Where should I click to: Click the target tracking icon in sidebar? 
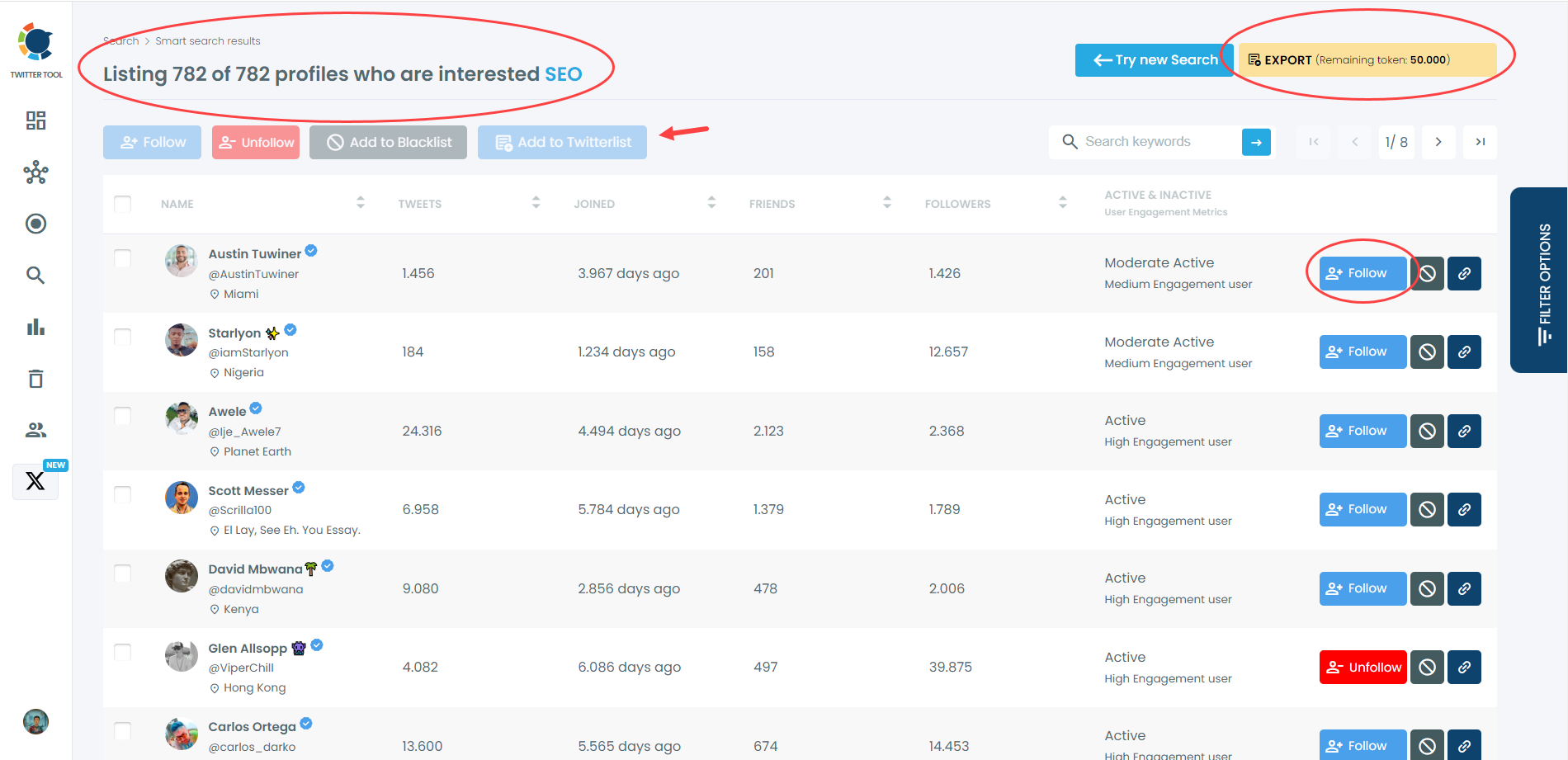pyautogui.click(x=35, y=224)
